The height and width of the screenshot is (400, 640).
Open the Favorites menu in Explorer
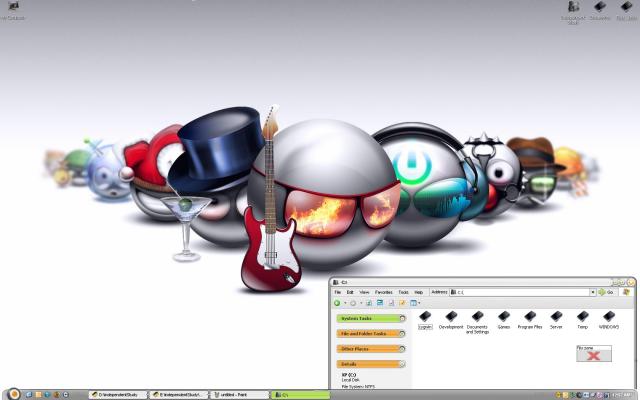[x=384, y=292]
